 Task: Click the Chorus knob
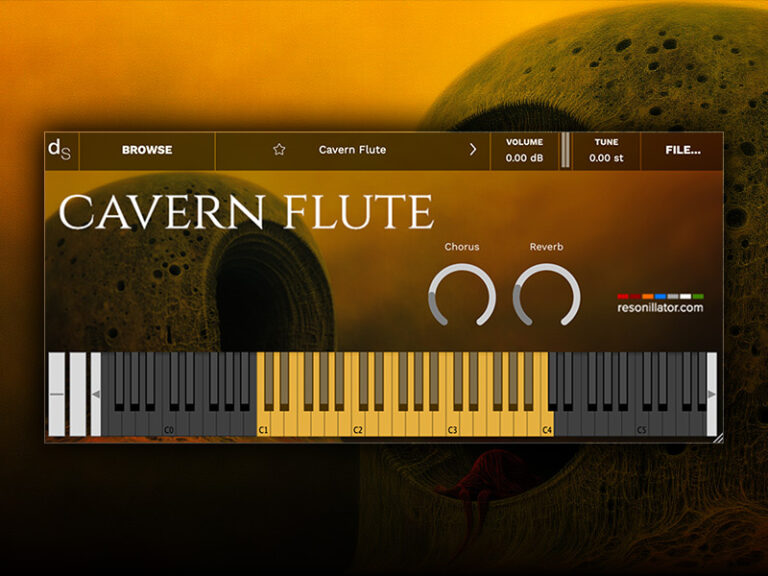(x=461, y=295)
